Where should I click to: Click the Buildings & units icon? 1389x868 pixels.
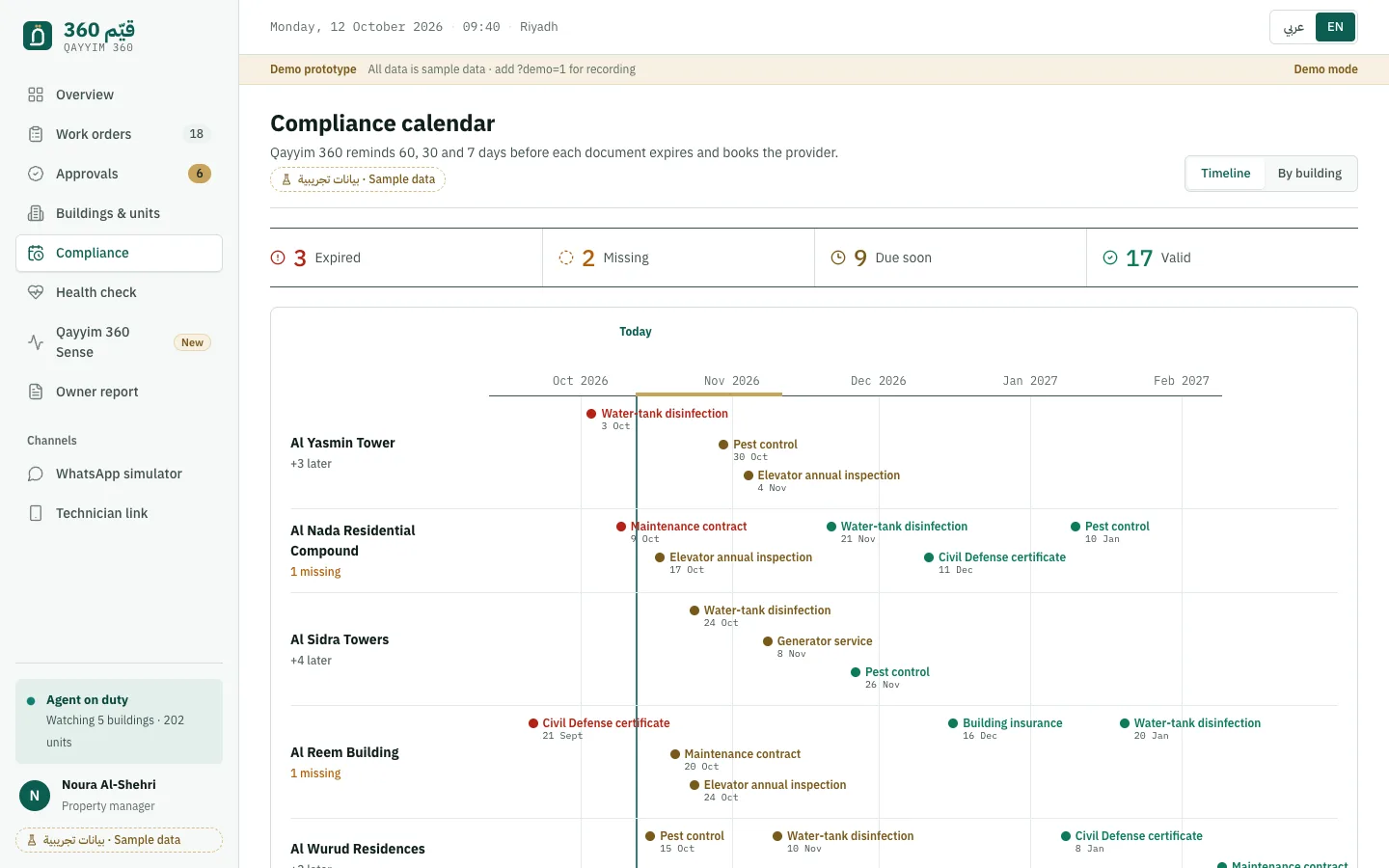point(36,213)
